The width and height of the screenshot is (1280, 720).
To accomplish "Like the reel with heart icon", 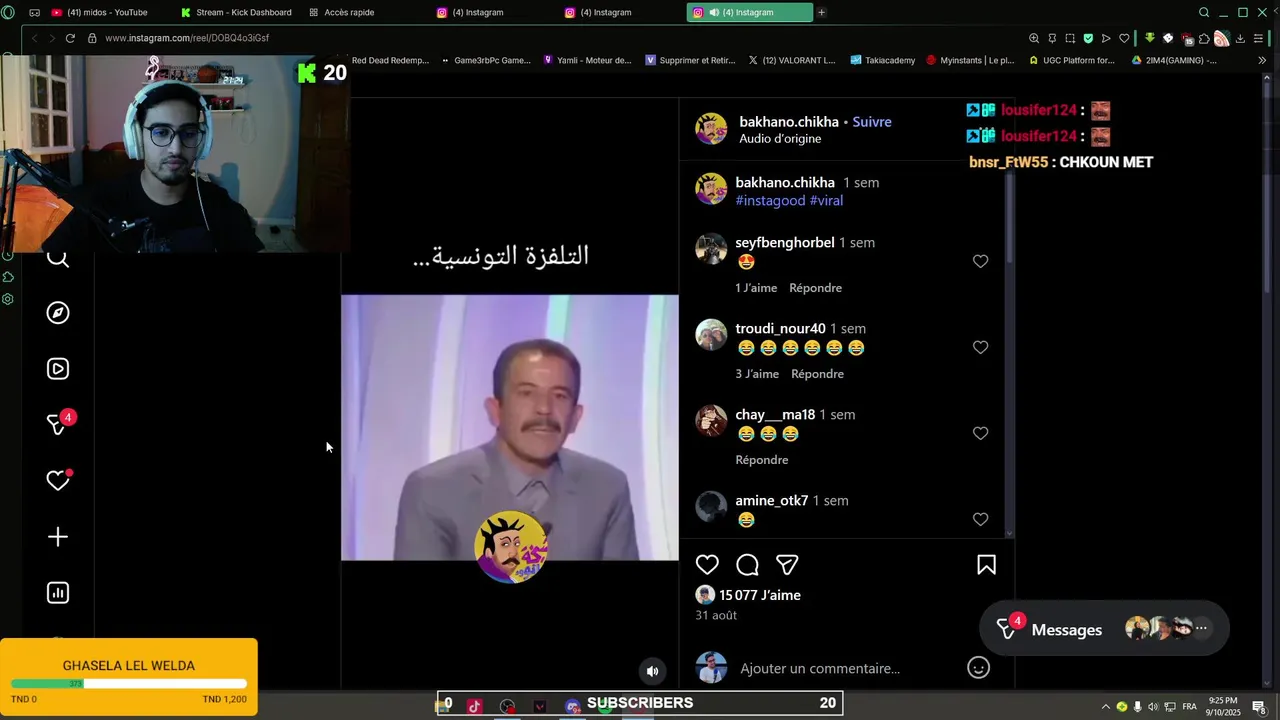I will [707, 565].
